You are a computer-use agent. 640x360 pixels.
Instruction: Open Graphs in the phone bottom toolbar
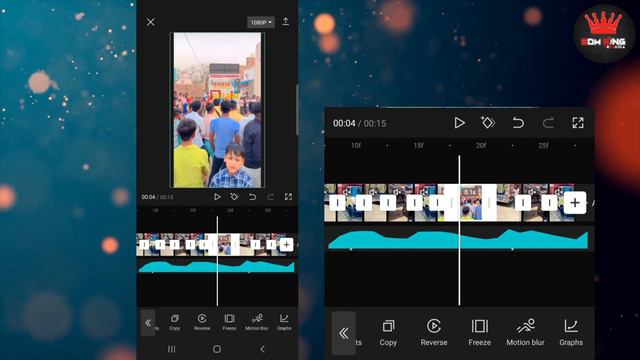click(284, 322)
